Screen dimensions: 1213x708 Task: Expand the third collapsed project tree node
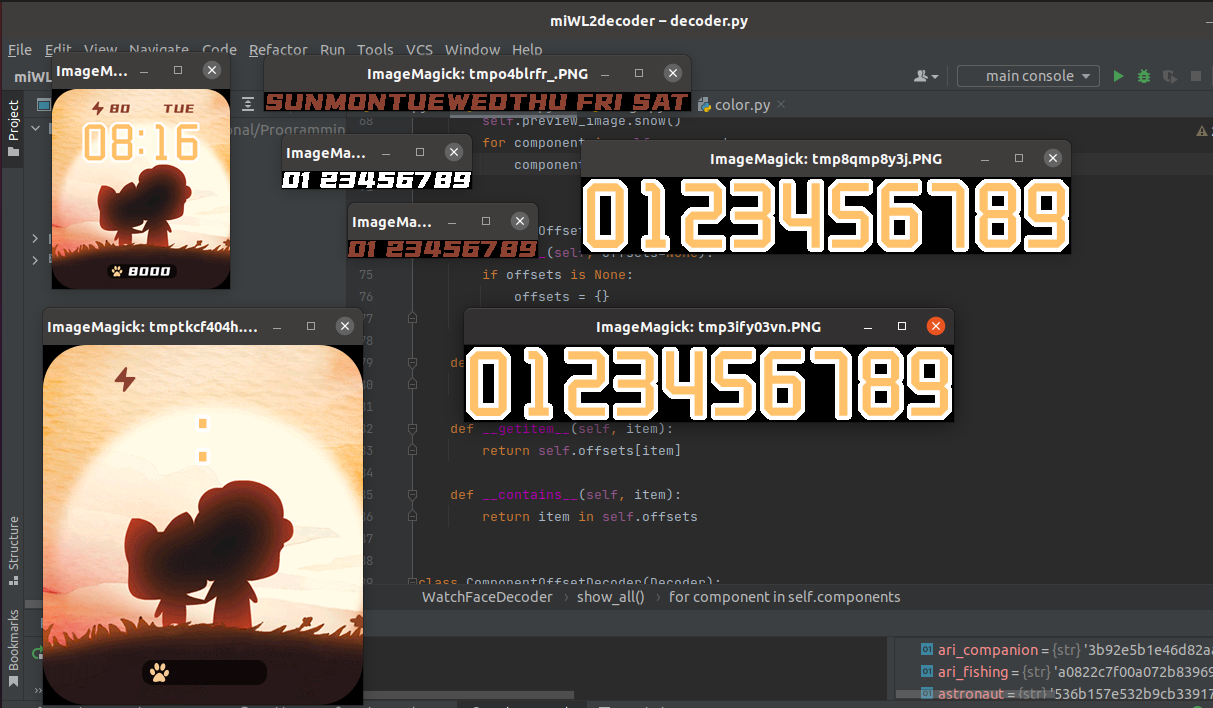36,259
